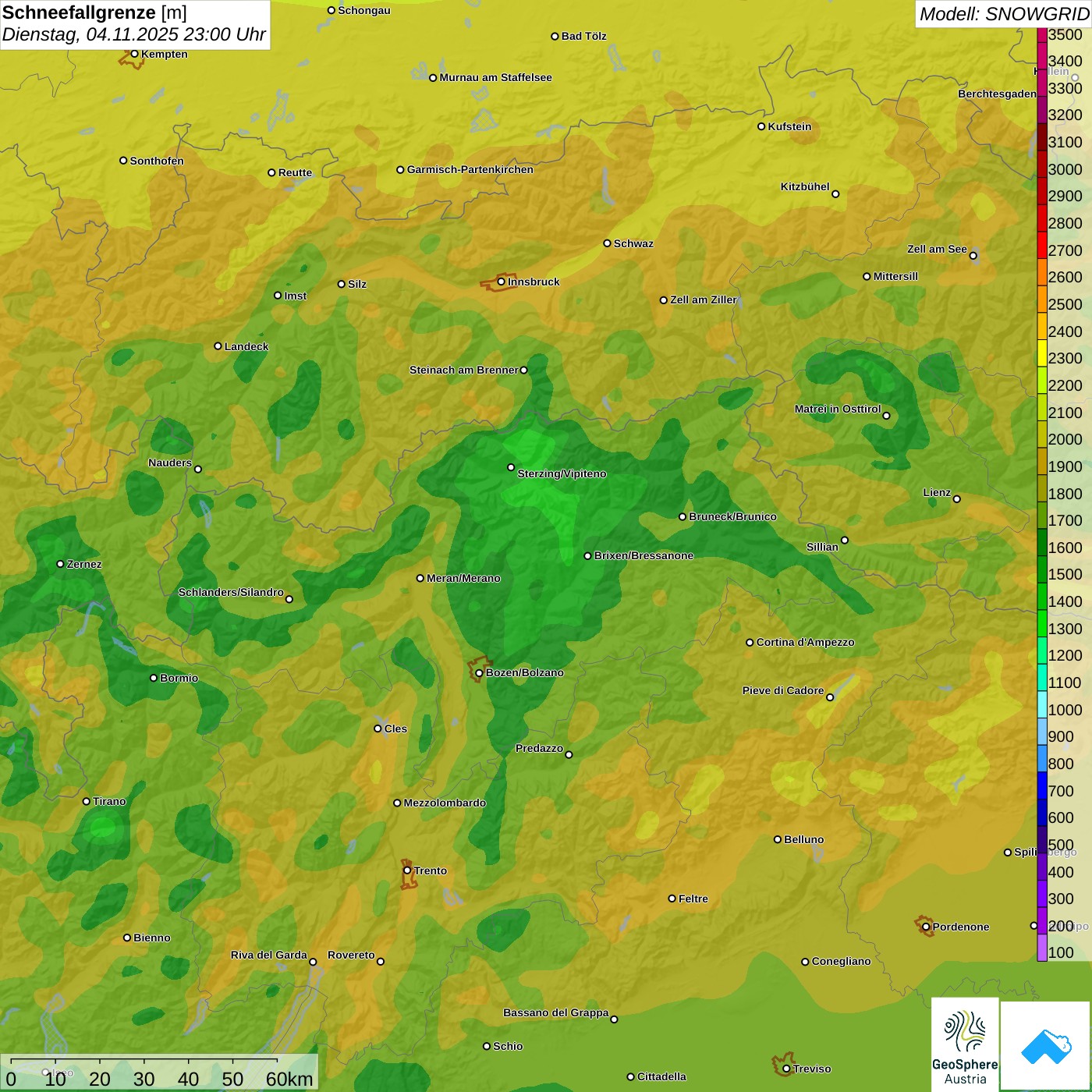This screenshot has width=1092, height=1092.
Task: Click the blue cloud logo icon
Action: [x=1046, y=1046]
